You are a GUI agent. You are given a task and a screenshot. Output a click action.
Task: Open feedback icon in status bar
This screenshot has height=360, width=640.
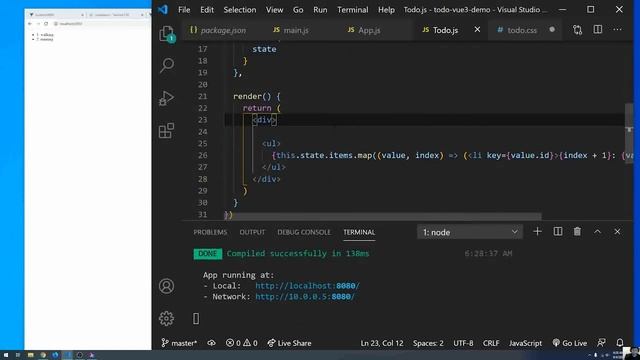coord(601,343)
